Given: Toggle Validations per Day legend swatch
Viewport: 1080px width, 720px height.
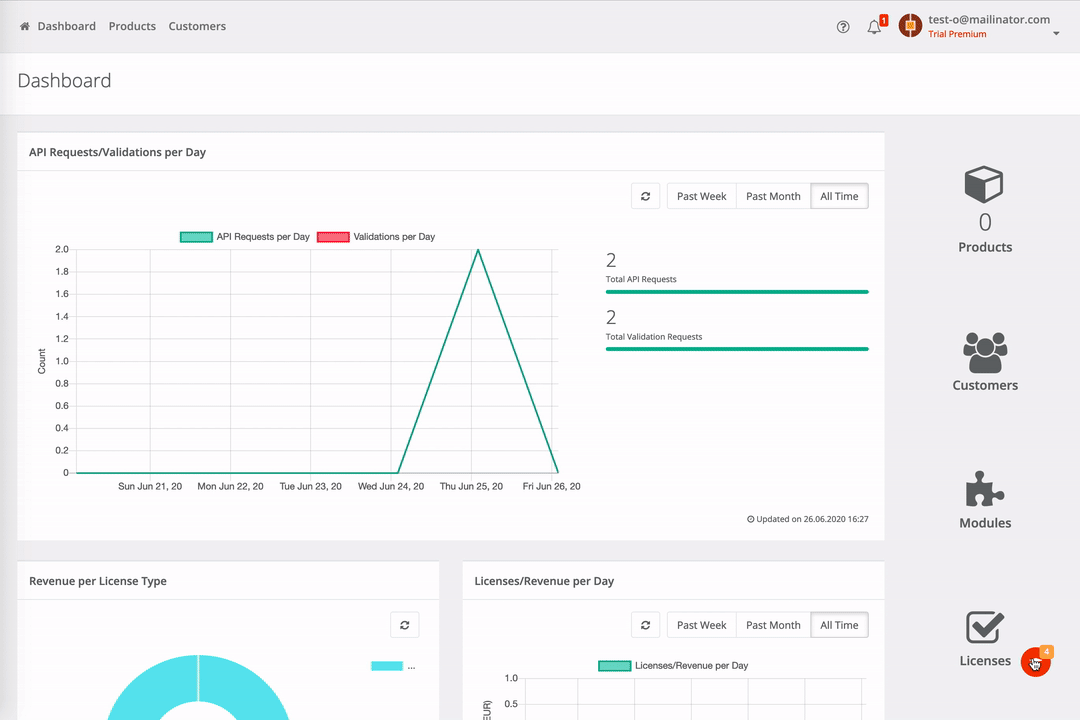Looking at the screenshot, I should point(333,237).
